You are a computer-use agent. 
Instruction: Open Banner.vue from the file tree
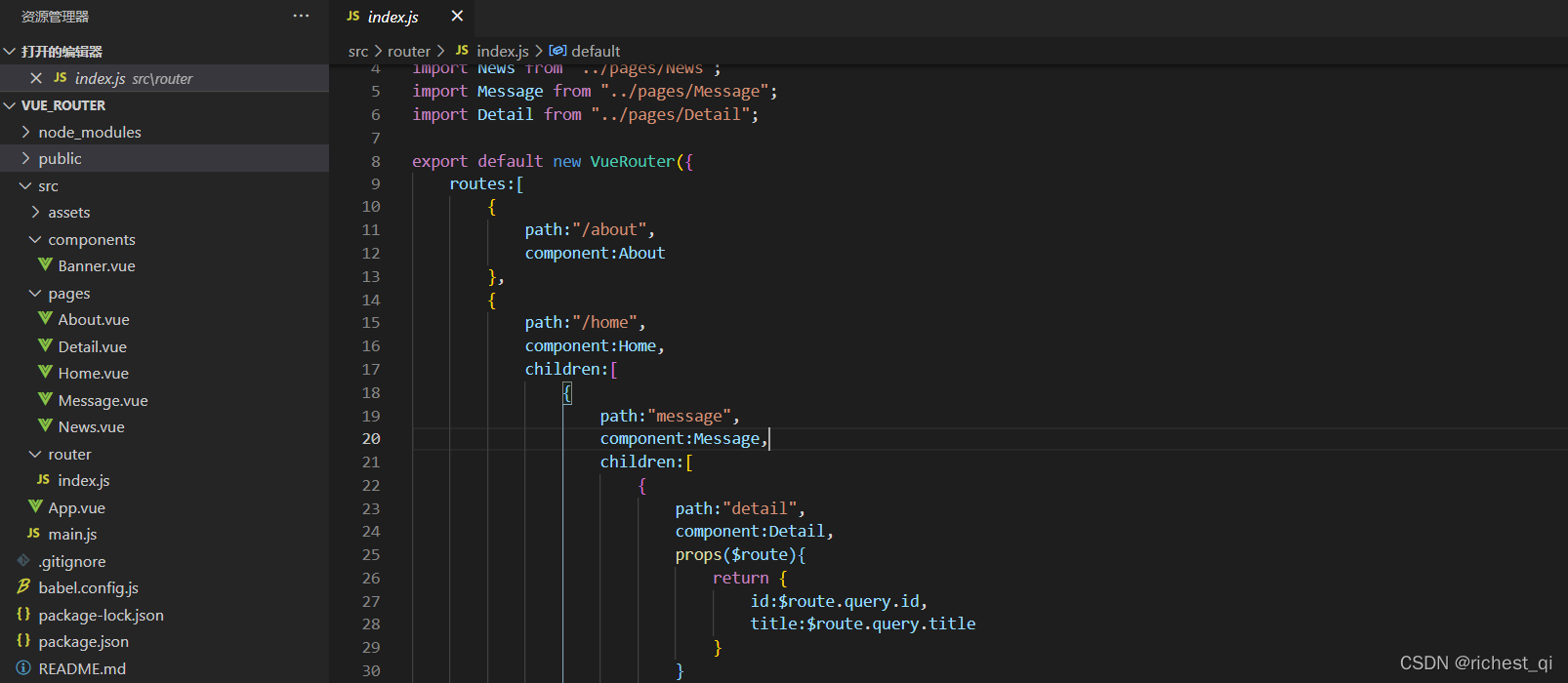97,265
